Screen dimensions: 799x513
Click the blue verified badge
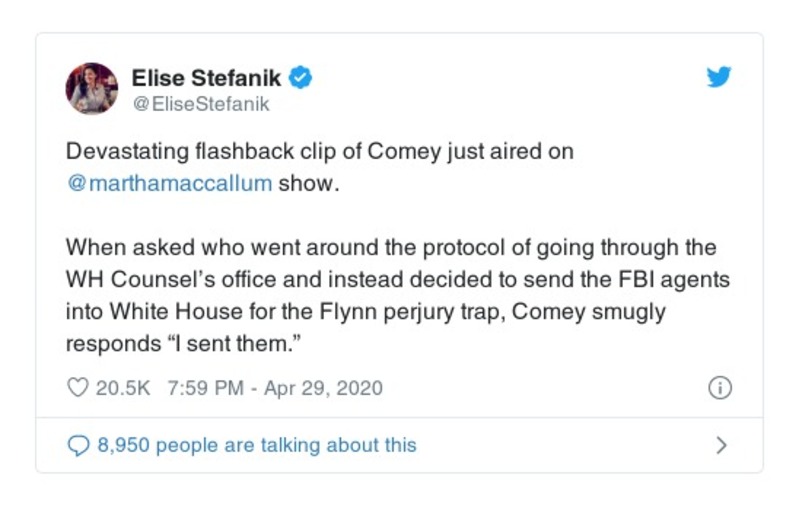pyautogui.click(x=301, y=77)
